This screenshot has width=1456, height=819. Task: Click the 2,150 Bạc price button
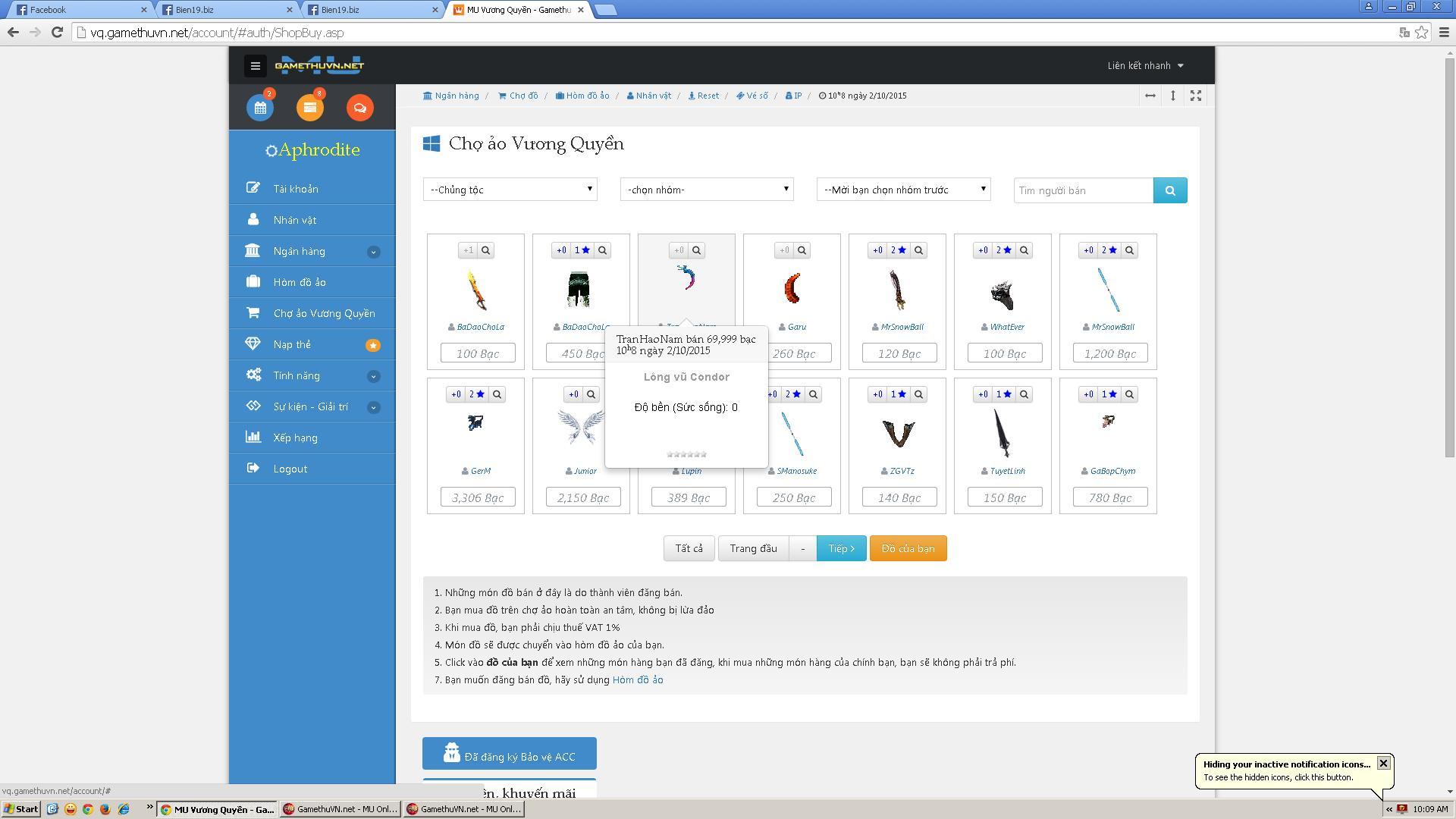tap(583, 497)
